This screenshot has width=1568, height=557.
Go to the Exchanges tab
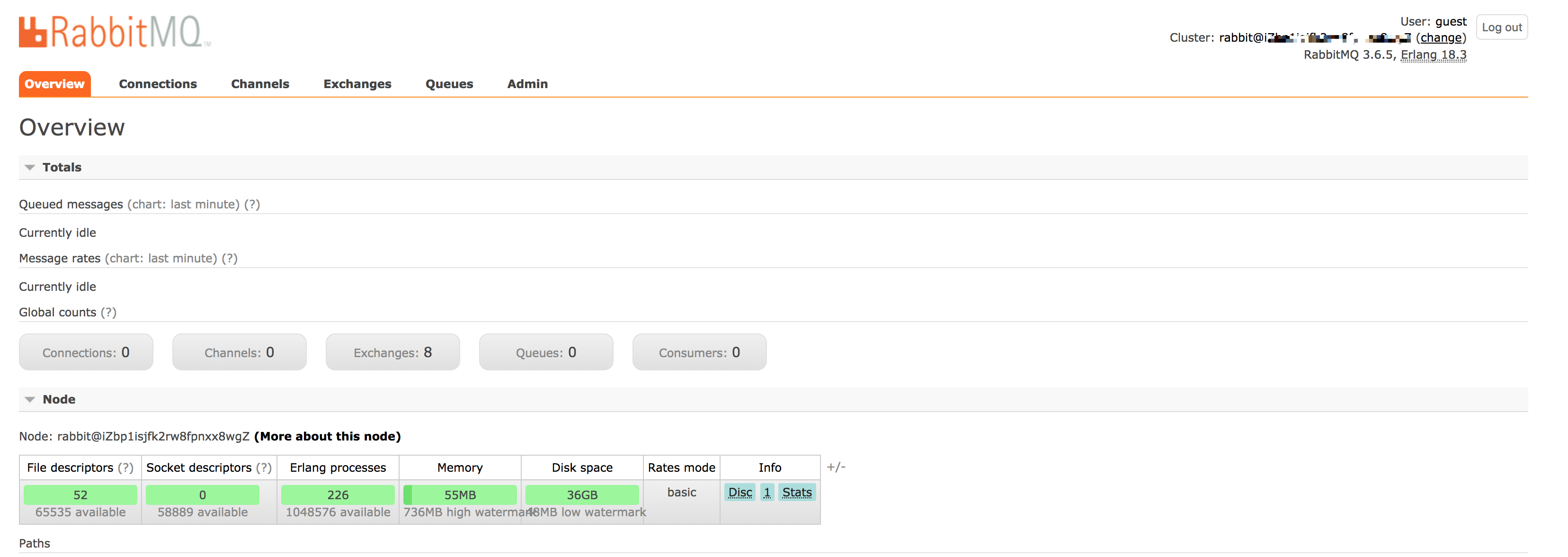point(356,84)
